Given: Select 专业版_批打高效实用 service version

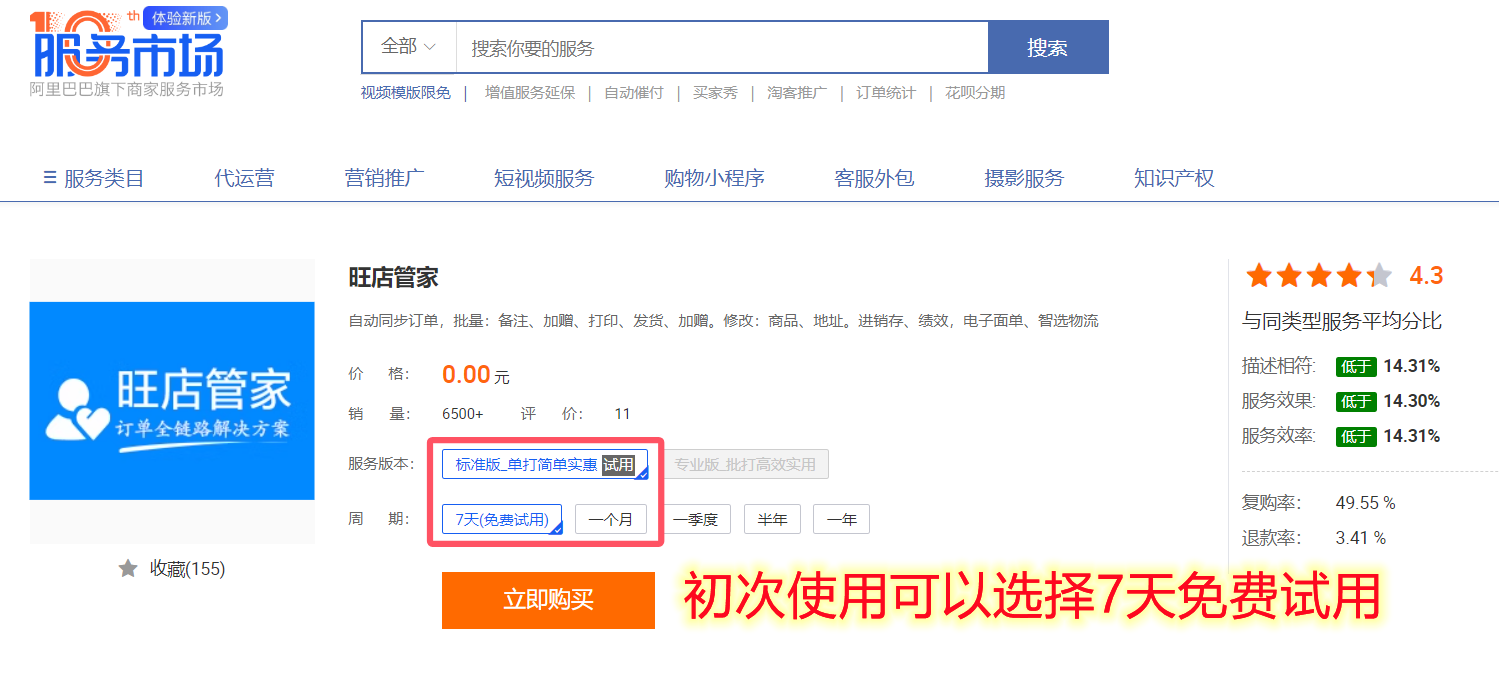Looking at the screenshot, I should click(x=745, y=464).
